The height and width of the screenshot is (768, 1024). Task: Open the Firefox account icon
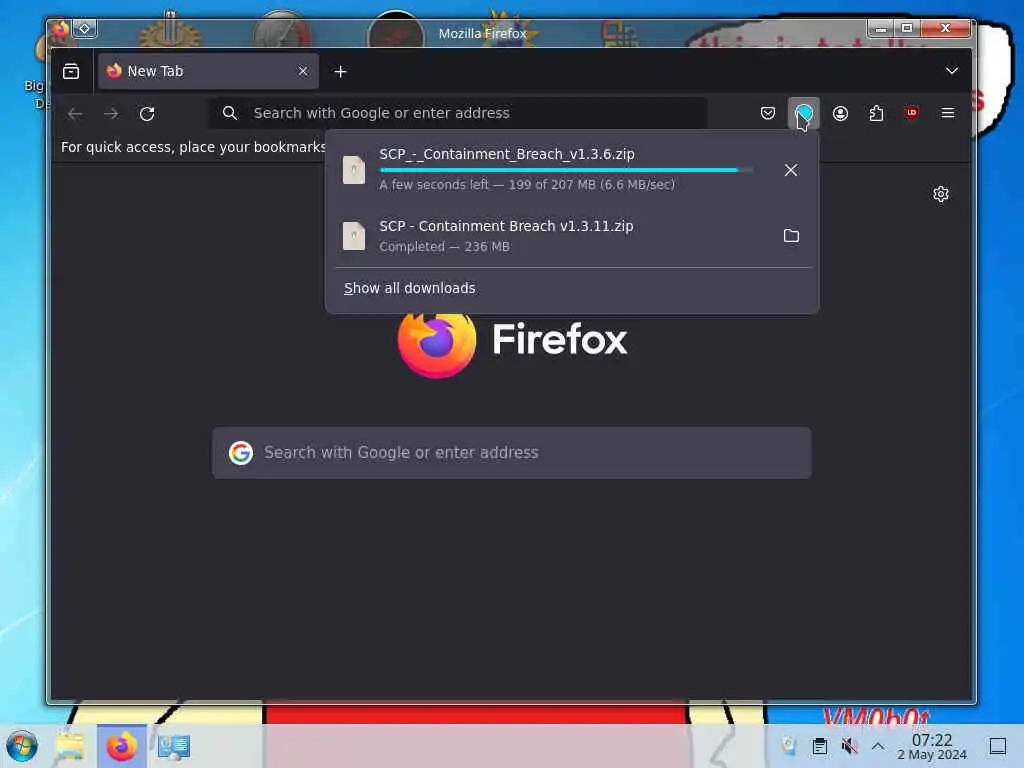[x=840, y=113]
